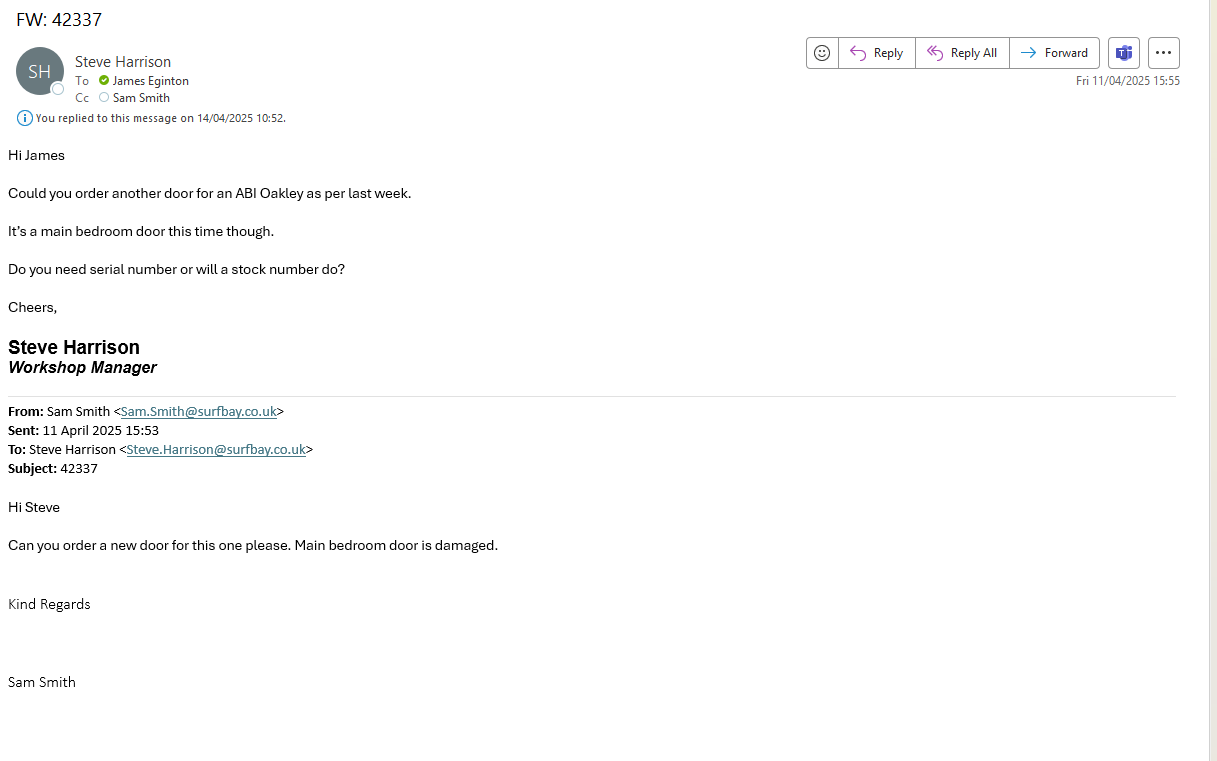This screenshot has width=1217, height=761.
Task: Click James Eginton's green presence indicator
Action: 104,81
